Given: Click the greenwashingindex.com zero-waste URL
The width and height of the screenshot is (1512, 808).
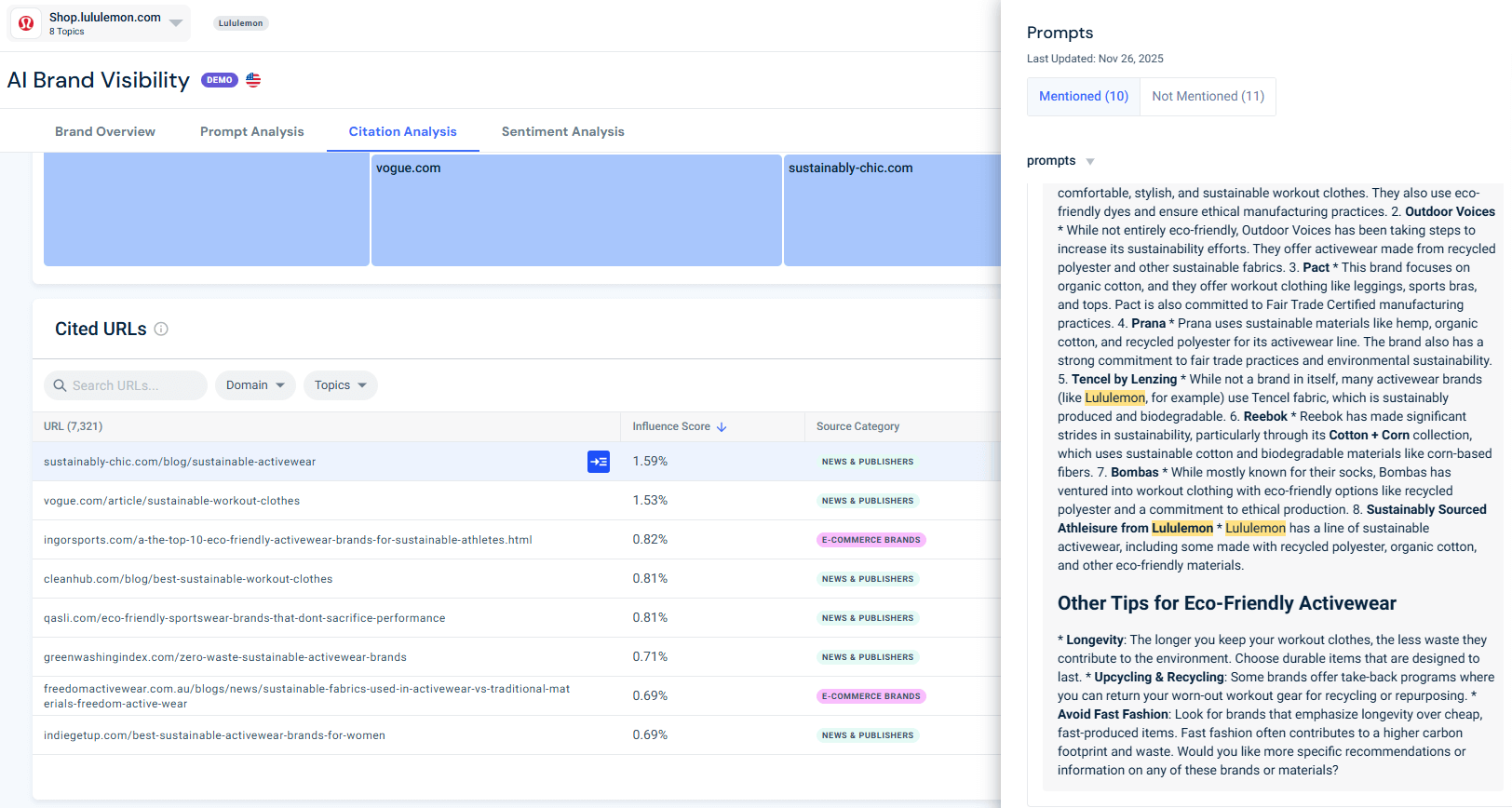Looking at the screenshot, I should (x=225, y=657).
